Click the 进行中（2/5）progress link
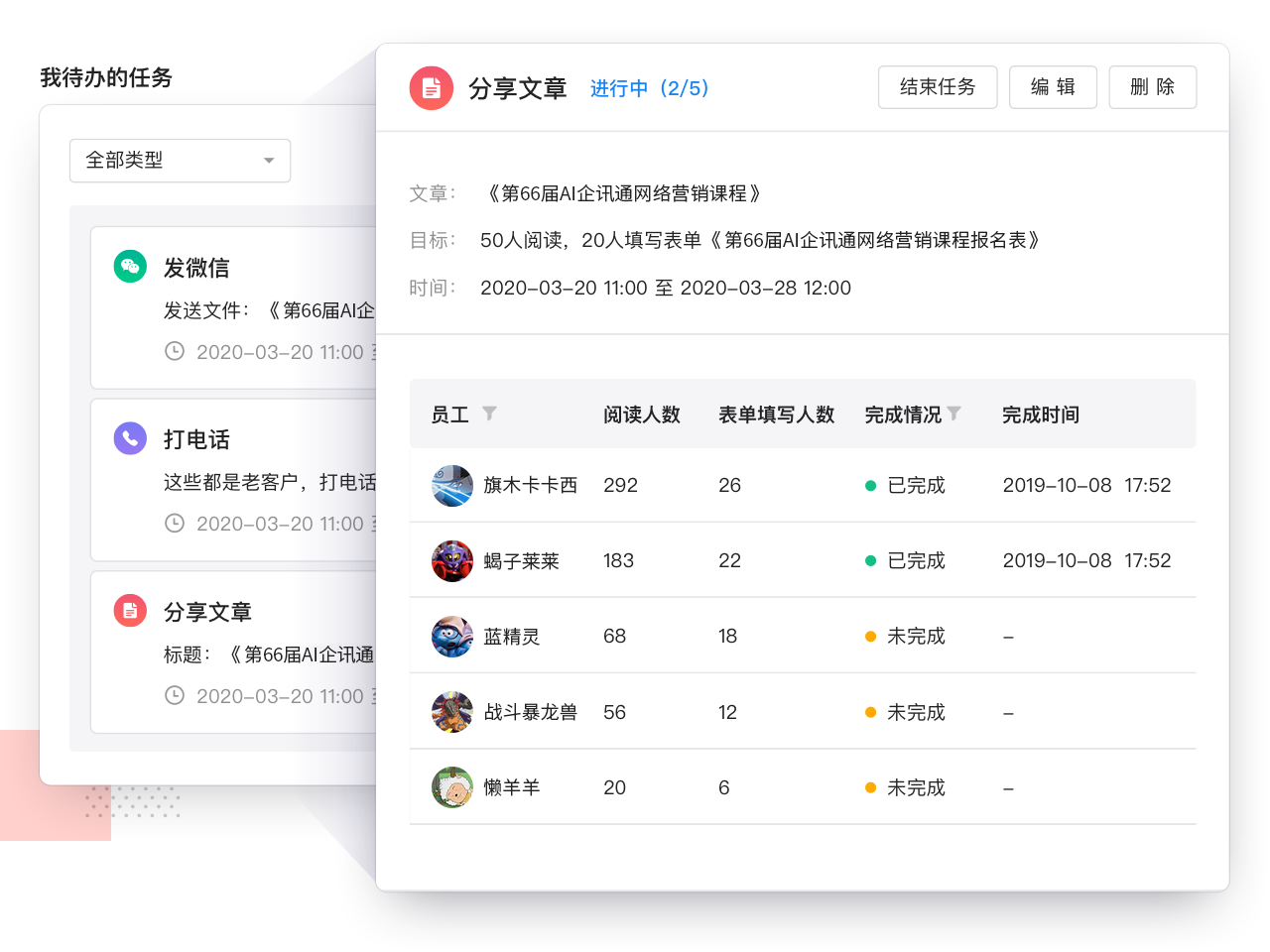Image resolution: width=1270 pixels, height=952 pixels. 649,88
